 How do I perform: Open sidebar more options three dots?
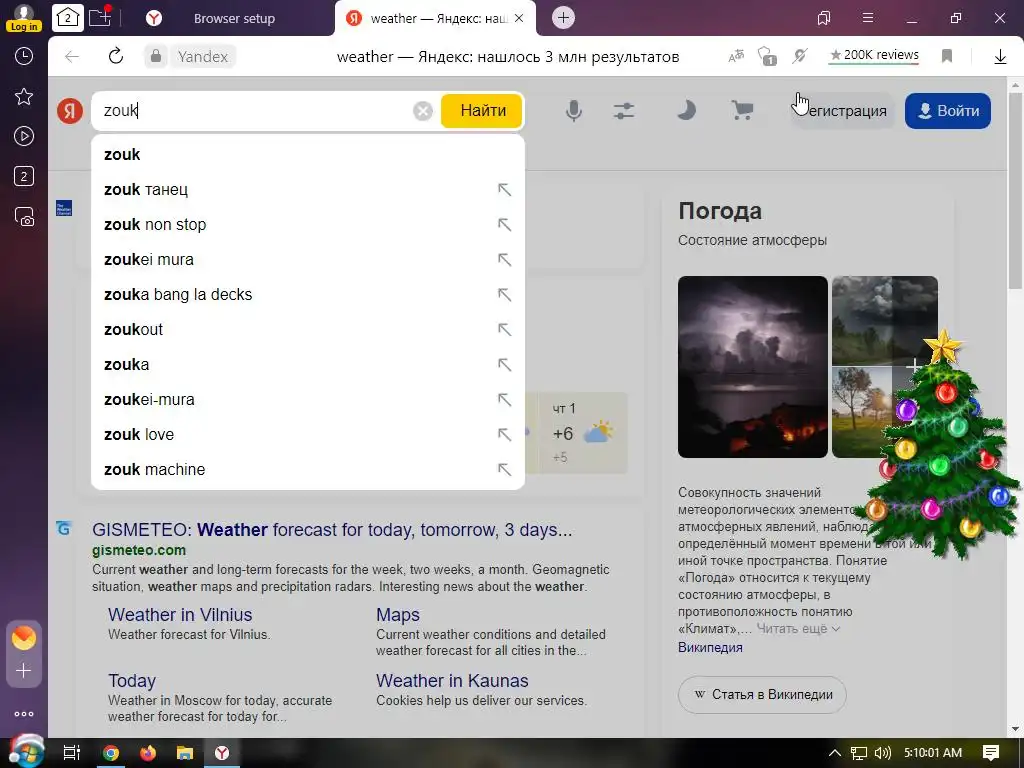[24, 714]
